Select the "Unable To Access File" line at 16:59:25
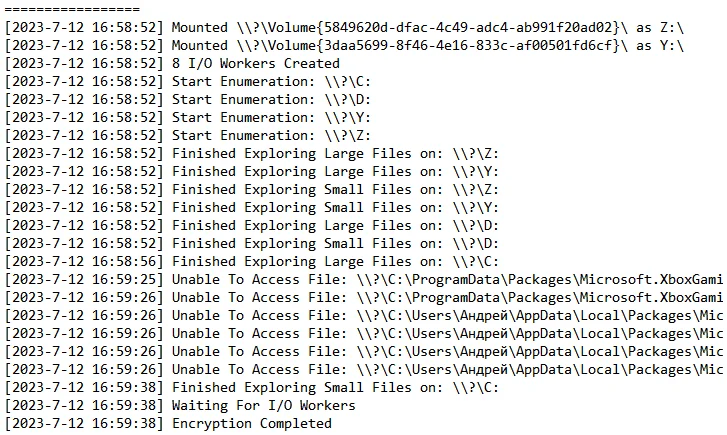The height and width of the screenshot is (435, 727). (x=400, y=279)
